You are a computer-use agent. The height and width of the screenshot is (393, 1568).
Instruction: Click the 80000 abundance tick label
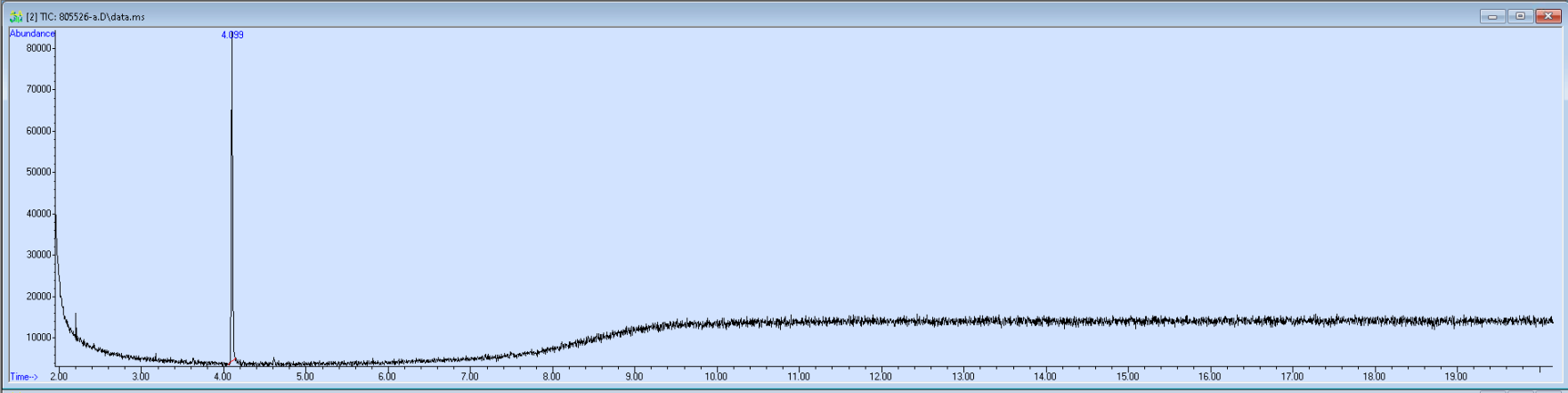(x=39, y=48)
